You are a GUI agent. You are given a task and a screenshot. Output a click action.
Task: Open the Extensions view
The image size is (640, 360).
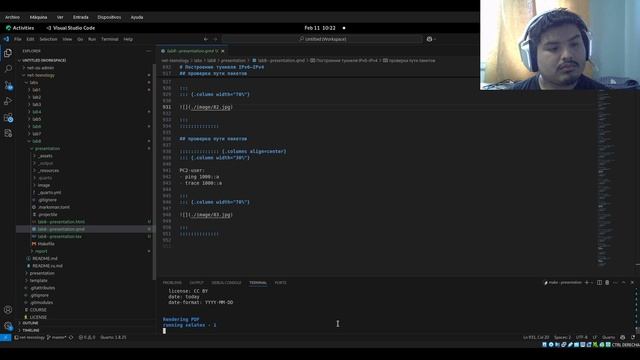pyautogui.click(x=8, y=118)
